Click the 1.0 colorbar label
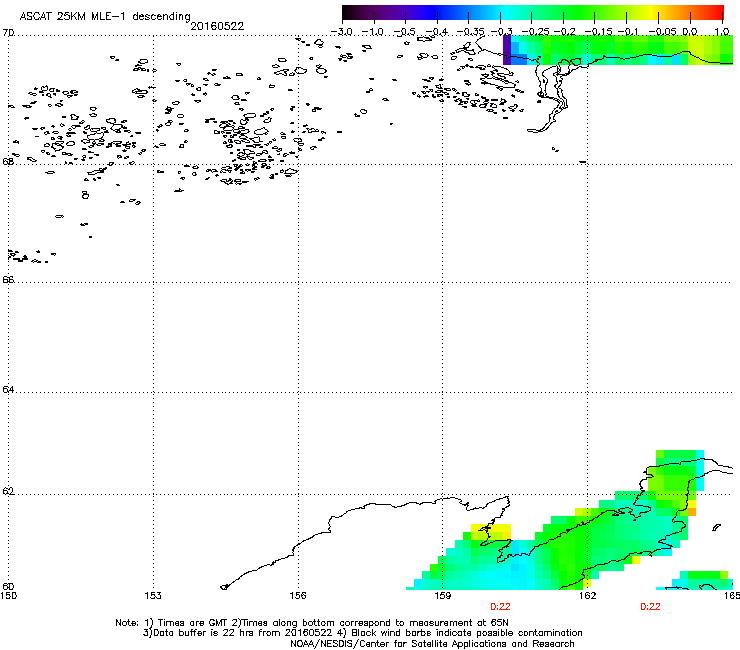The width and height of the screenshot is (740, 650). click(x=722, y=32)
